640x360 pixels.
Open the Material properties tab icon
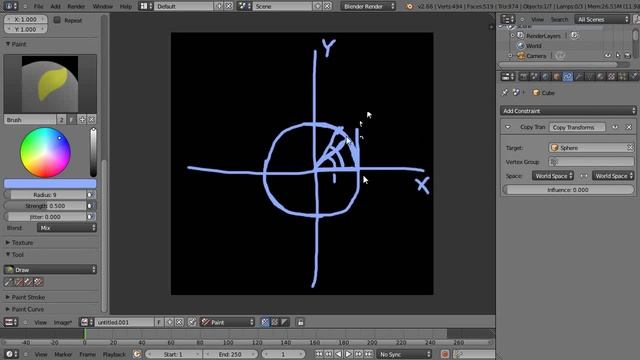600,77
